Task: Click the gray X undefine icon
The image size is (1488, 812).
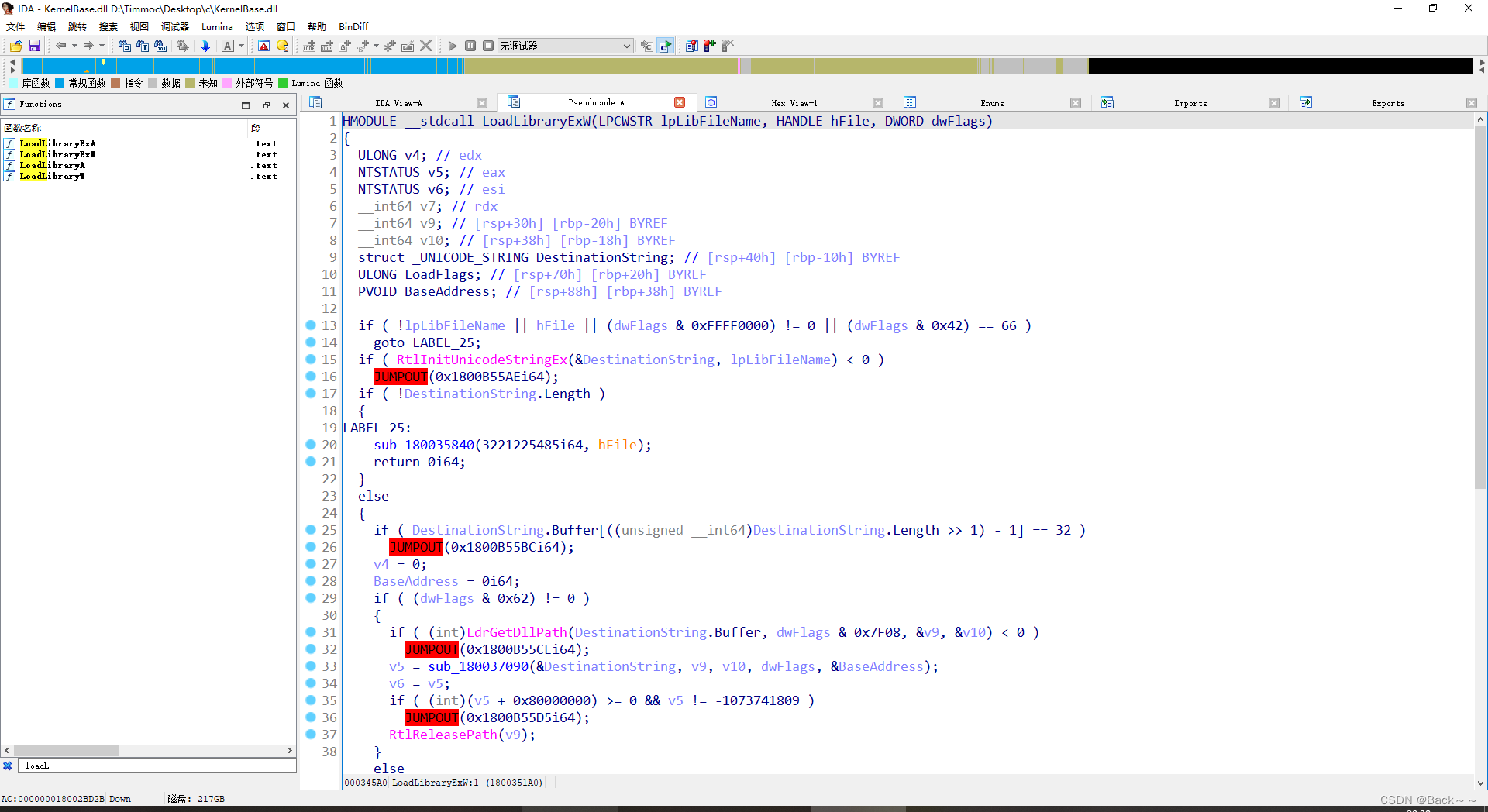Action: point(425,46)
